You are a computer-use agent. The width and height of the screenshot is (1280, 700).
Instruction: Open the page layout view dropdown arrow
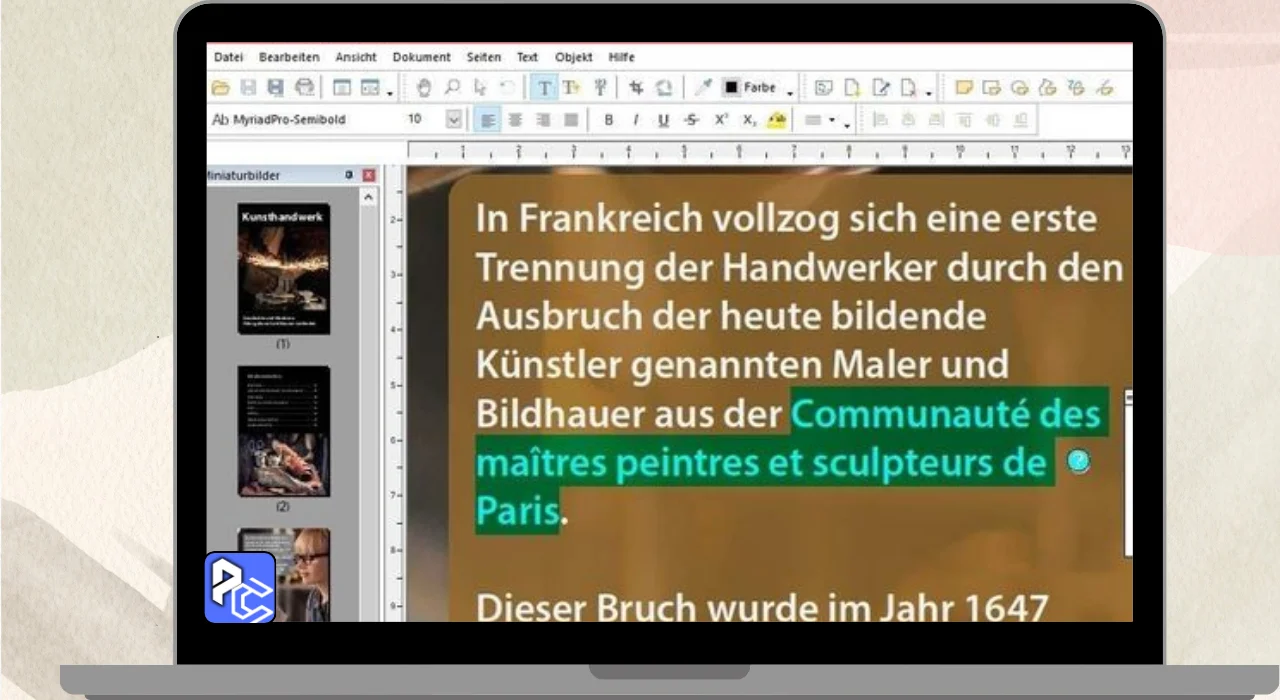coord(390,92)
